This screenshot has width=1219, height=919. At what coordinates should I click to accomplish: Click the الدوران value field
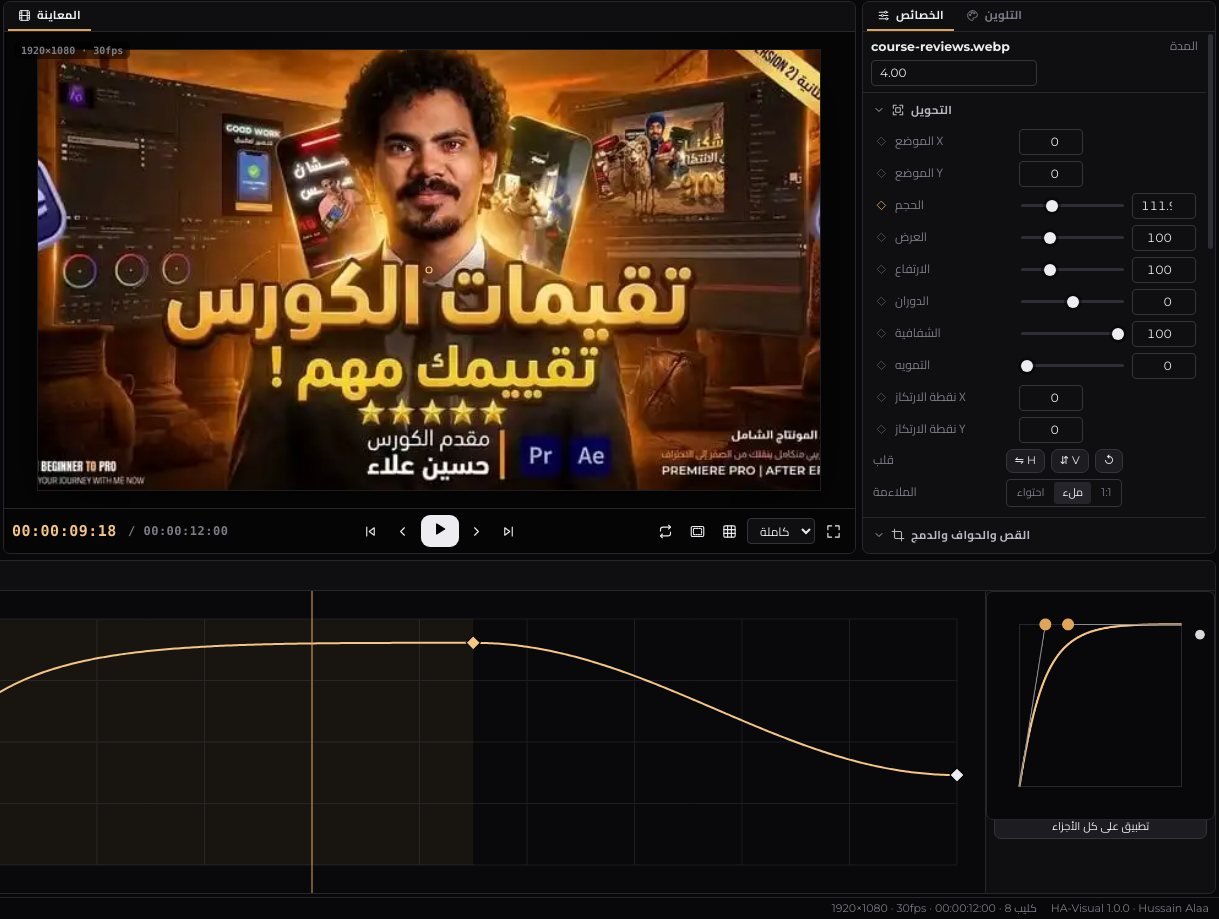pos(1165,302)
